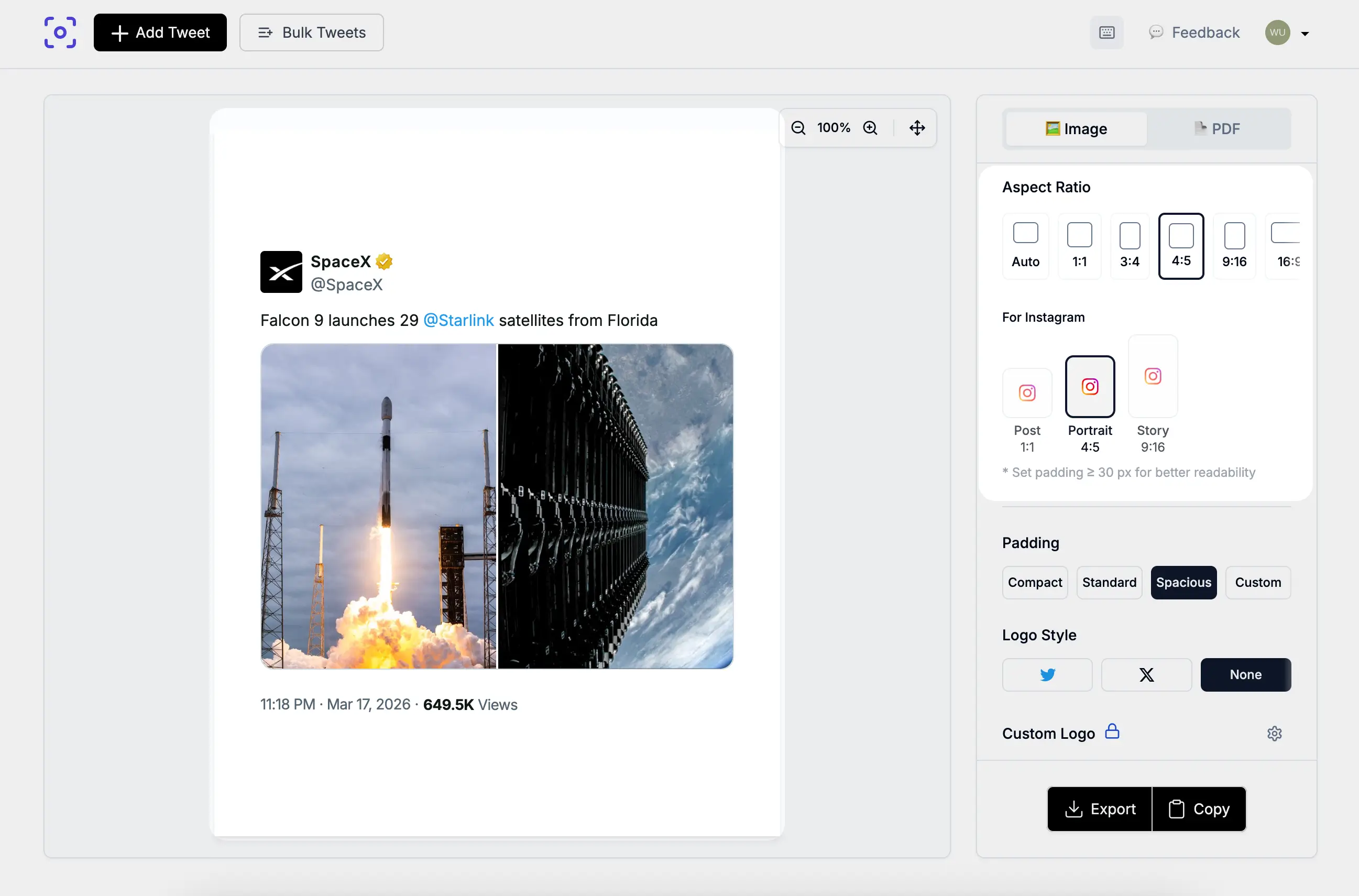This screenshot has width=1359, height=896.
Task: Expand the user account dropdown arrow
Action: coord(1305,34)
